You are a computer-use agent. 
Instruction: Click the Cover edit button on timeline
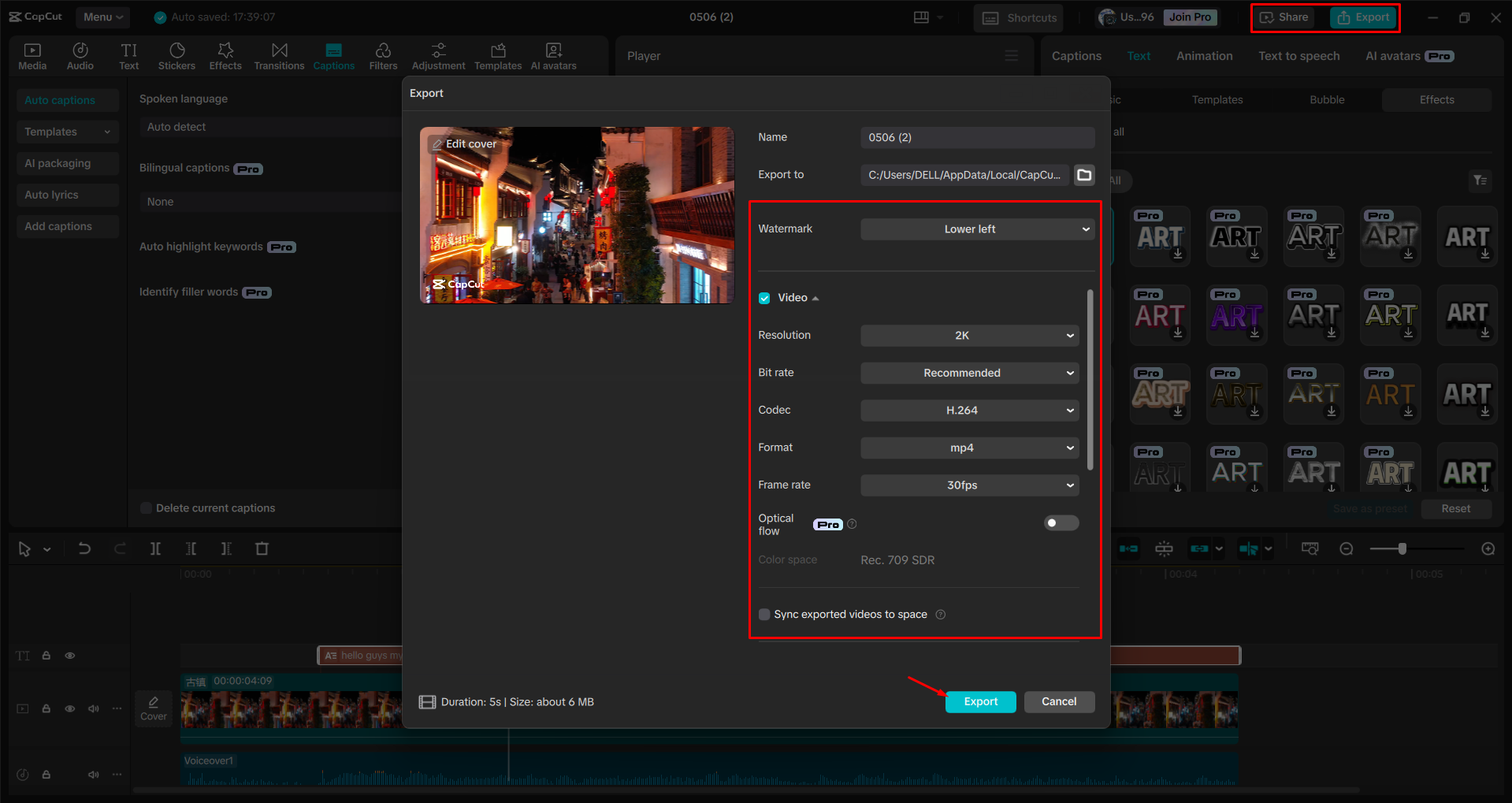pos(154,708)
